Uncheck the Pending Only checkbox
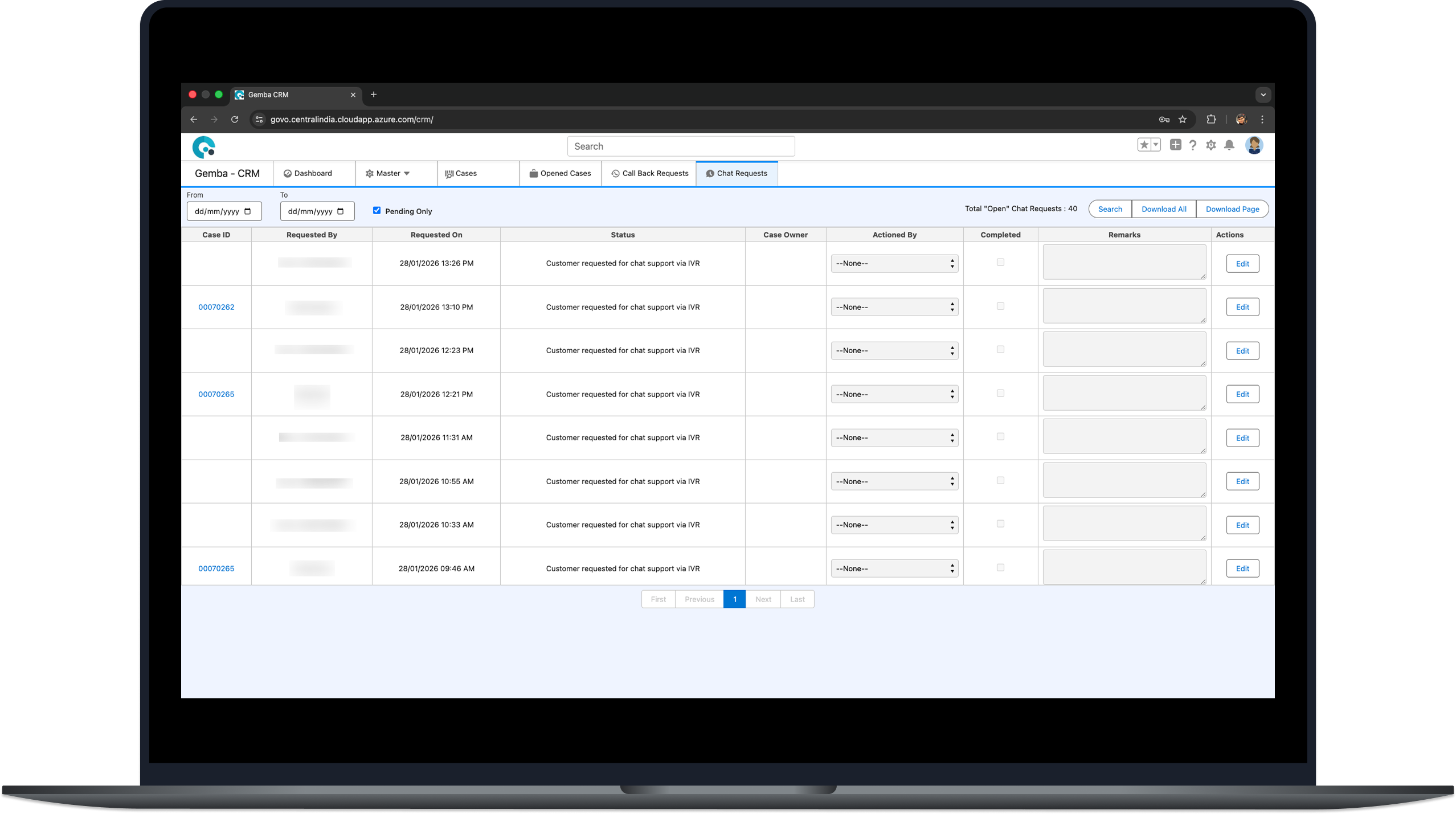This screenshot has width=1456, height=814. 377,211
